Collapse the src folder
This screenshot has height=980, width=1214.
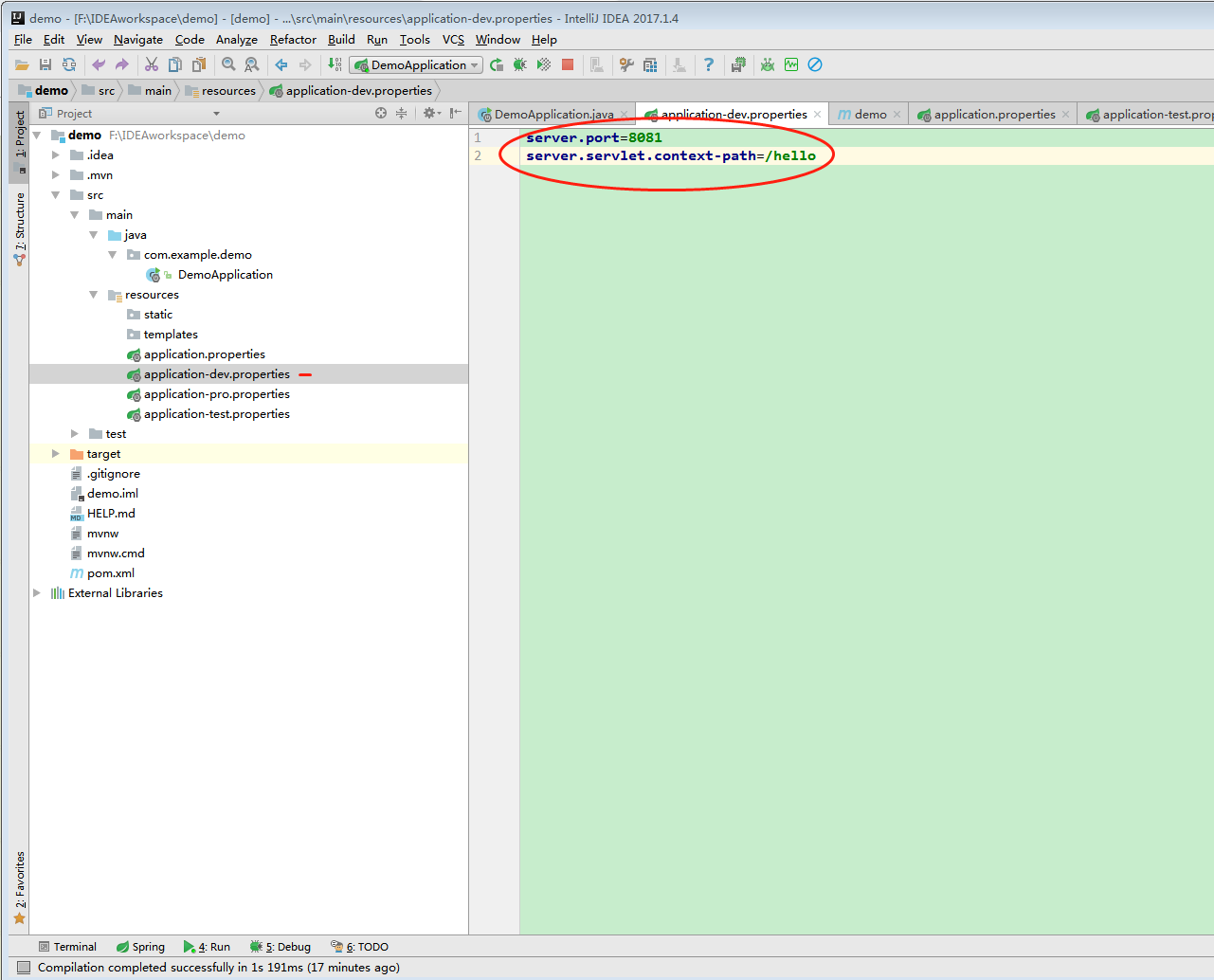pyautogui.click(x=56, y=195)
